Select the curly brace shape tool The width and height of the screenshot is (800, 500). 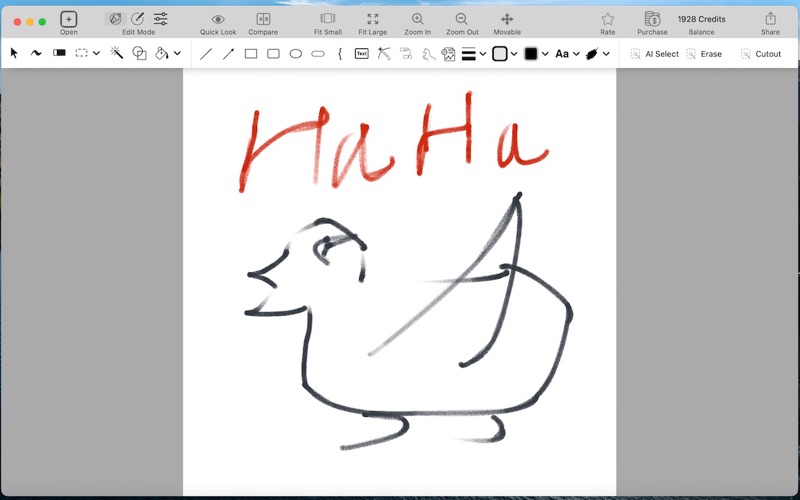pyautogui.click(x=340, y=54)
